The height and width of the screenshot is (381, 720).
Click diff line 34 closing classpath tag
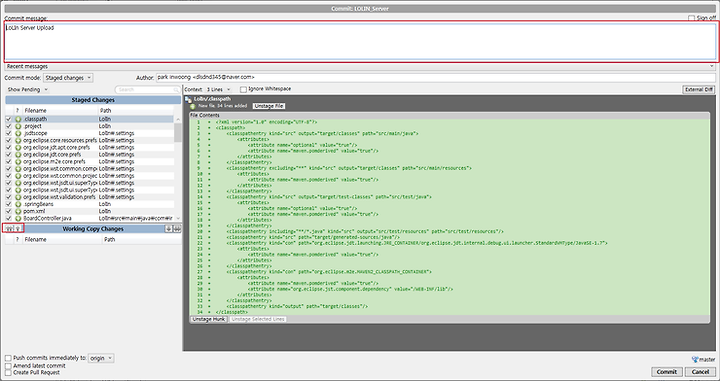click(232, 312)
